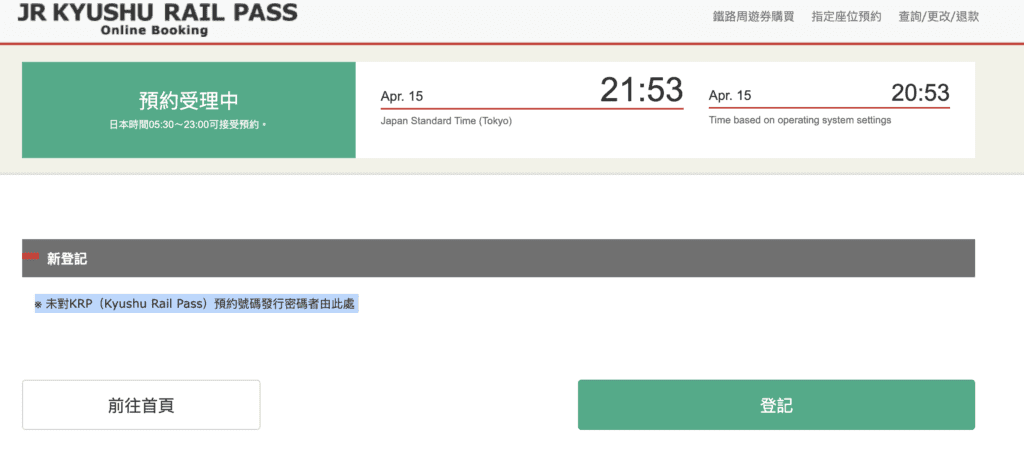Screen dimensions: 1024x465
Task: Click the 20:53 system time clock
Action: (x=919, y=93)
